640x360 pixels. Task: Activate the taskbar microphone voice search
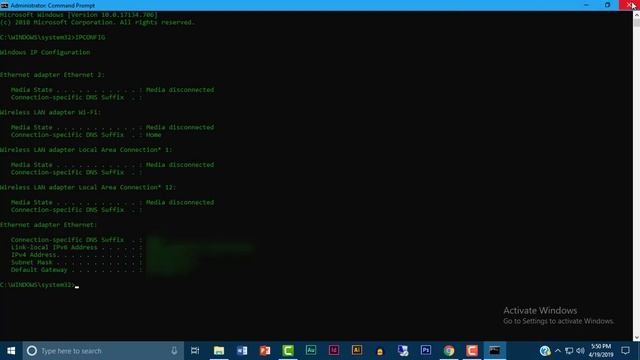(x=174, y=351)
